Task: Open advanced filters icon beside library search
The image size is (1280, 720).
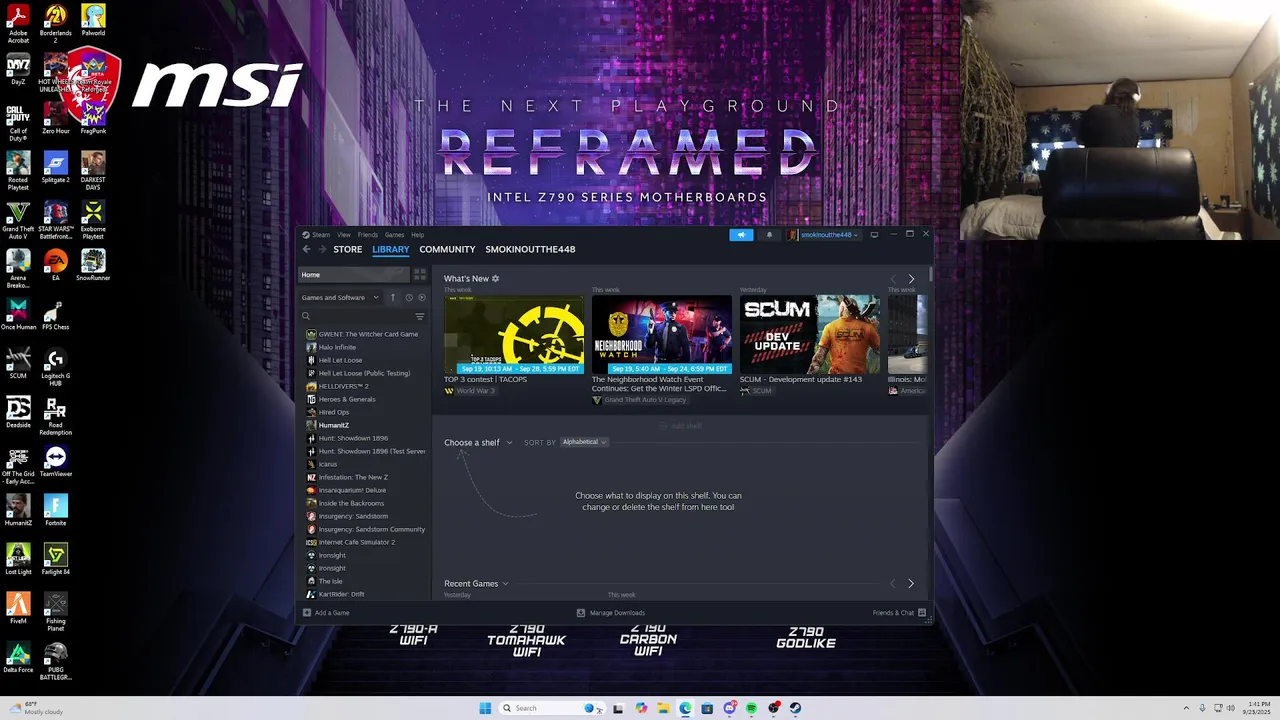Action: pyautogui.click(x=420, y=316)
